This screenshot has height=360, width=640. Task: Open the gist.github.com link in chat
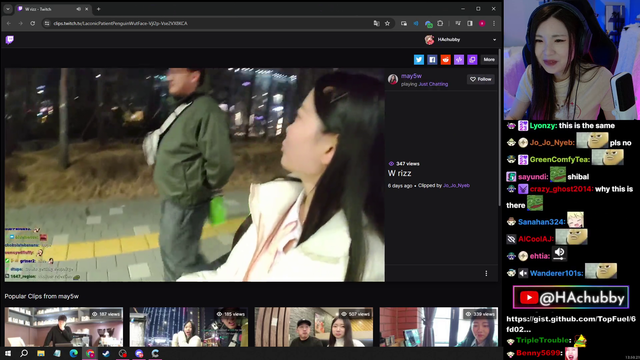pos(571,324)
